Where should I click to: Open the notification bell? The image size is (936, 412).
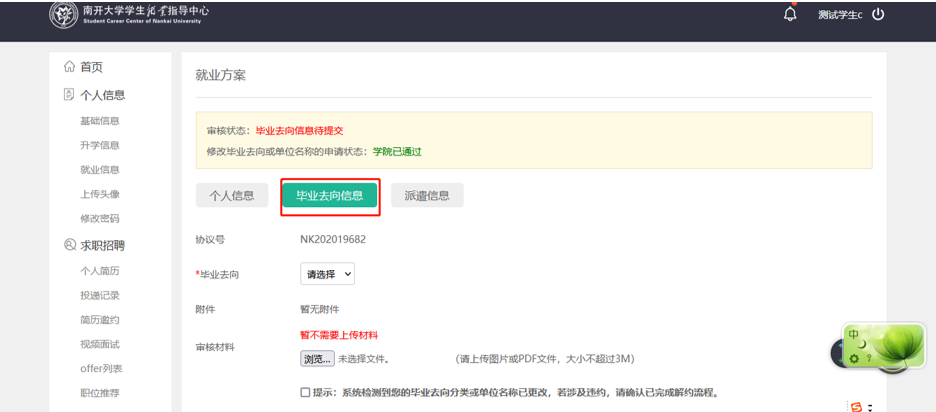tap(790, 15)
